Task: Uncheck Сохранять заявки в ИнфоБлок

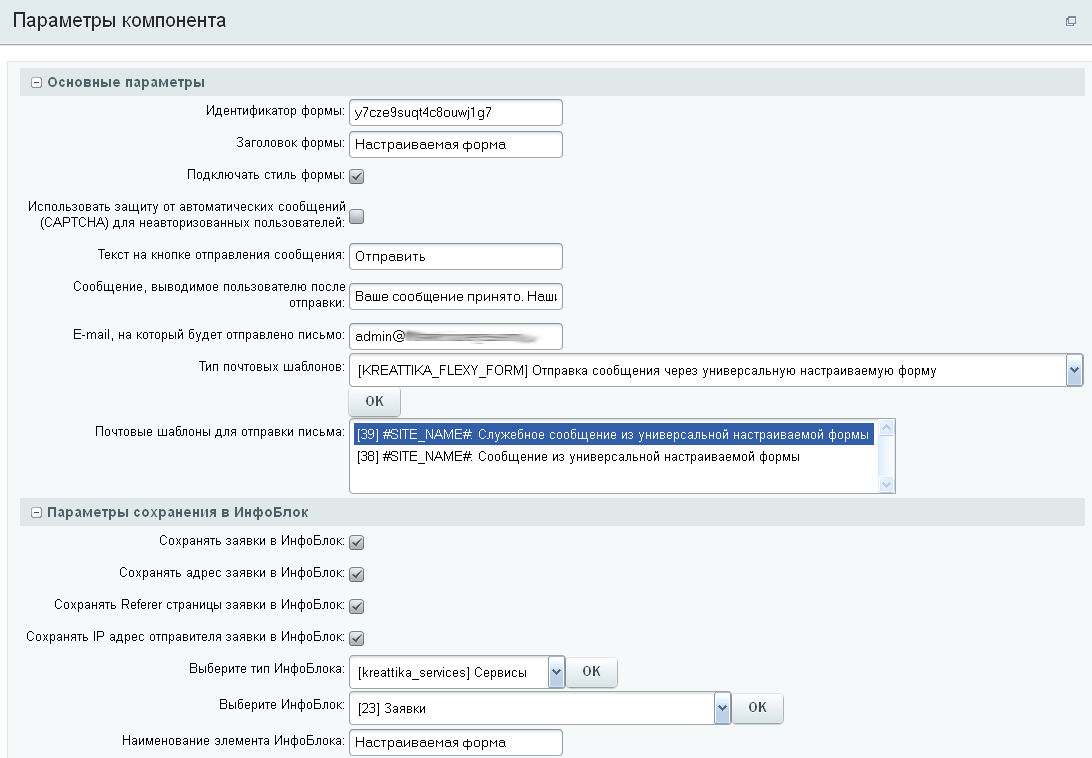Action: 356,542
